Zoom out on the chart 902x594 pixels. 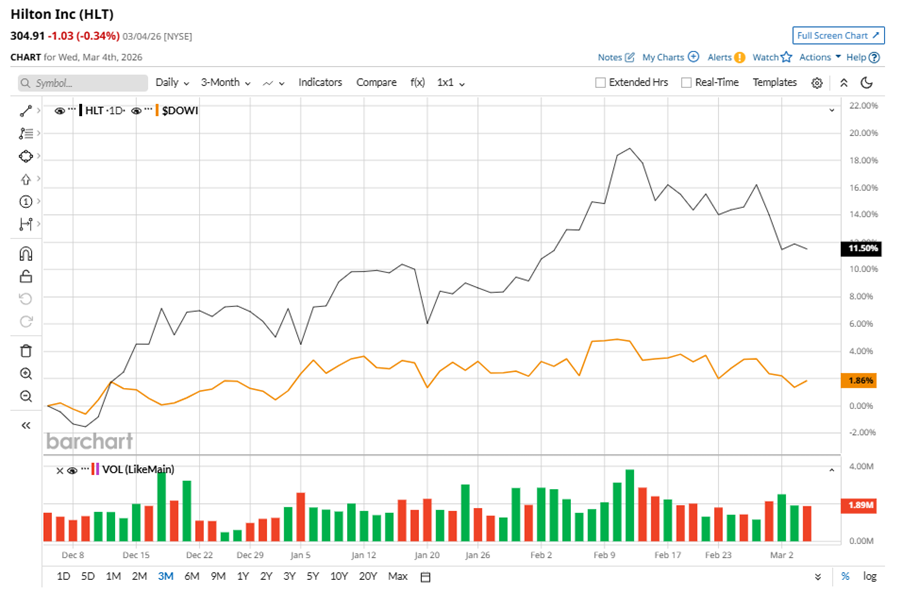pos(26,396)
